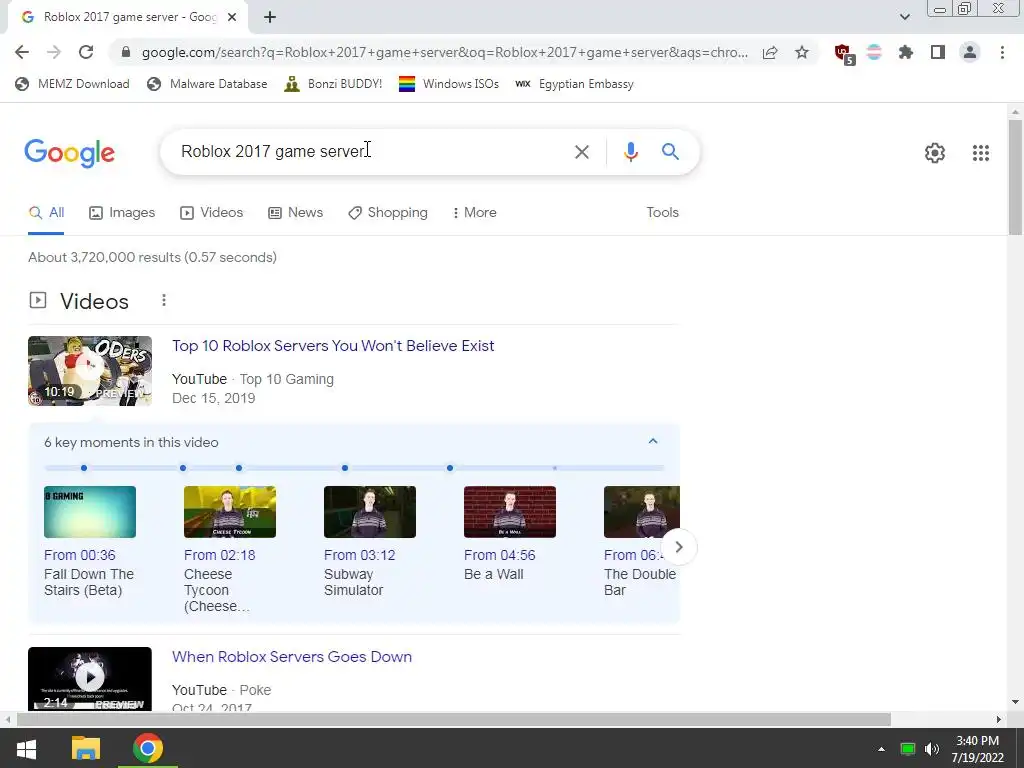Click Chrome icon in taskbar

point(148,748)
